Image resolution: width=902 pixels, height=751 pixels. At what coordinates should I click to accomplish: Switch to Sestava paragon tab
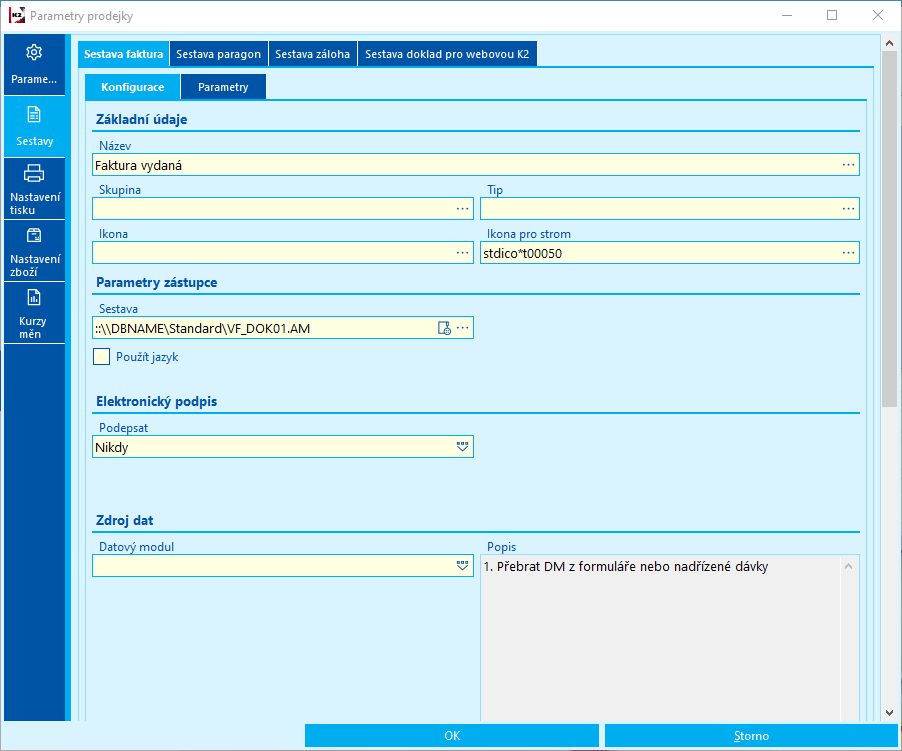point(219,54)
